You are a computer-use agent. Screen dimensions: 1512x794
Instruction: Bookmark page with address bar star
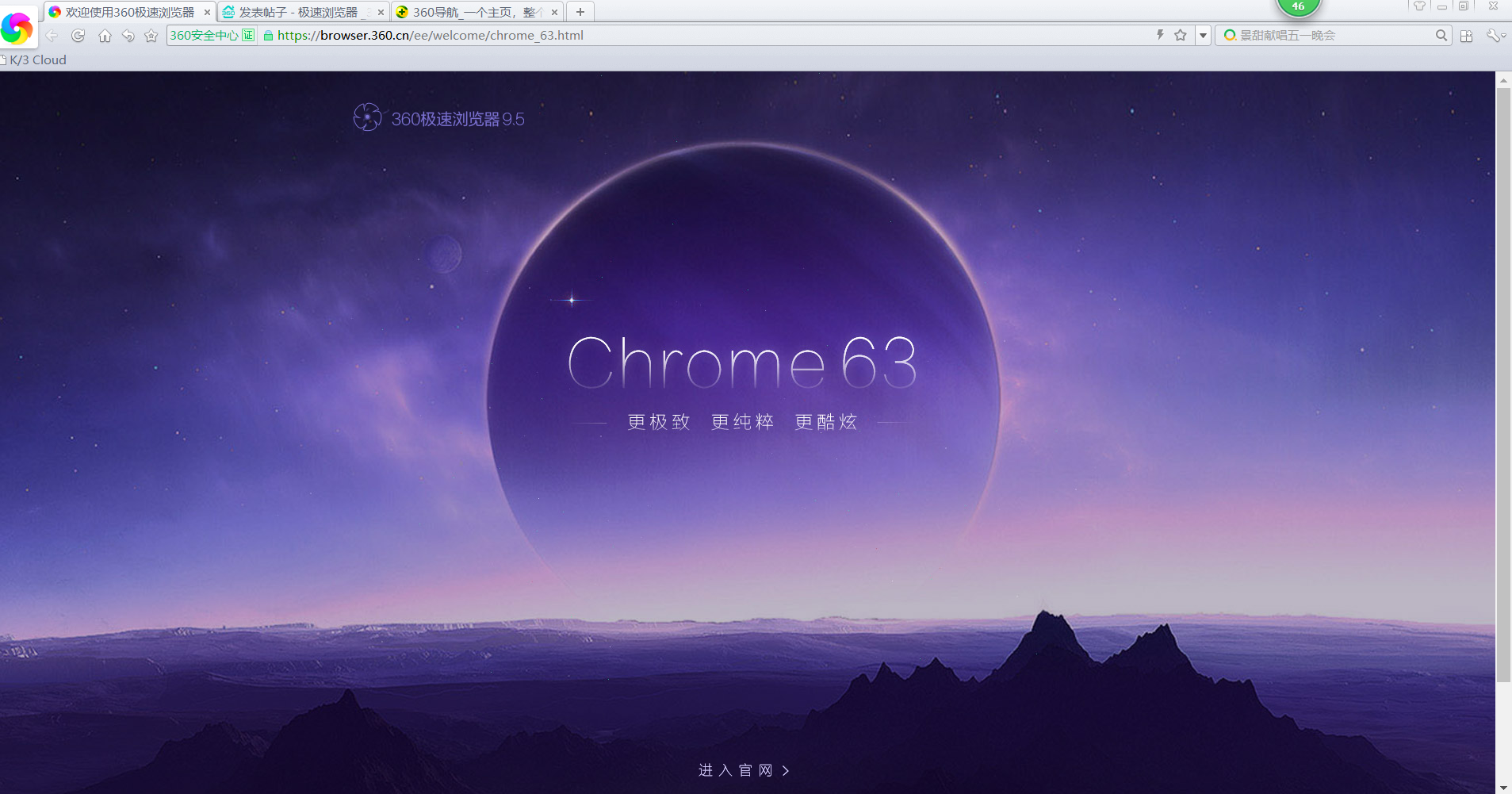1181,35
